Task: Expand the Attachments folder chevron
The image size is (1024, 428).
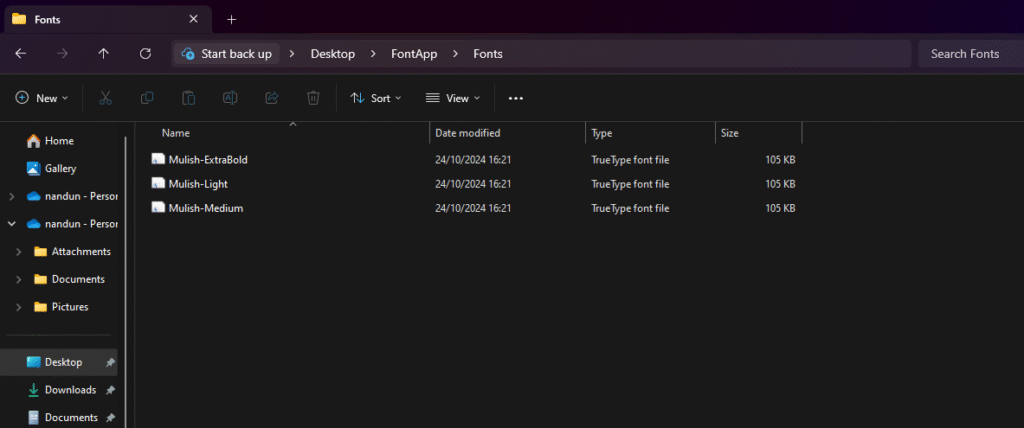Action: coord(19,252)
